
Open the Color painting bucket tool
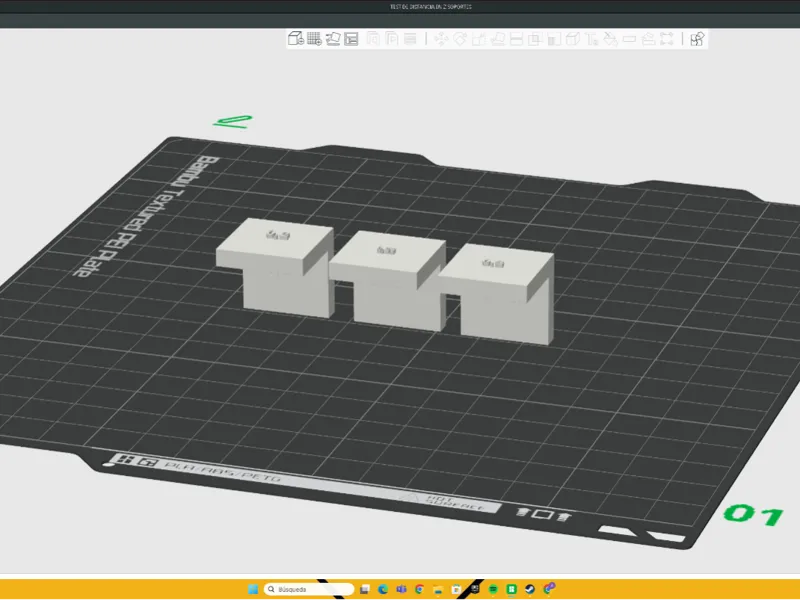611,39
